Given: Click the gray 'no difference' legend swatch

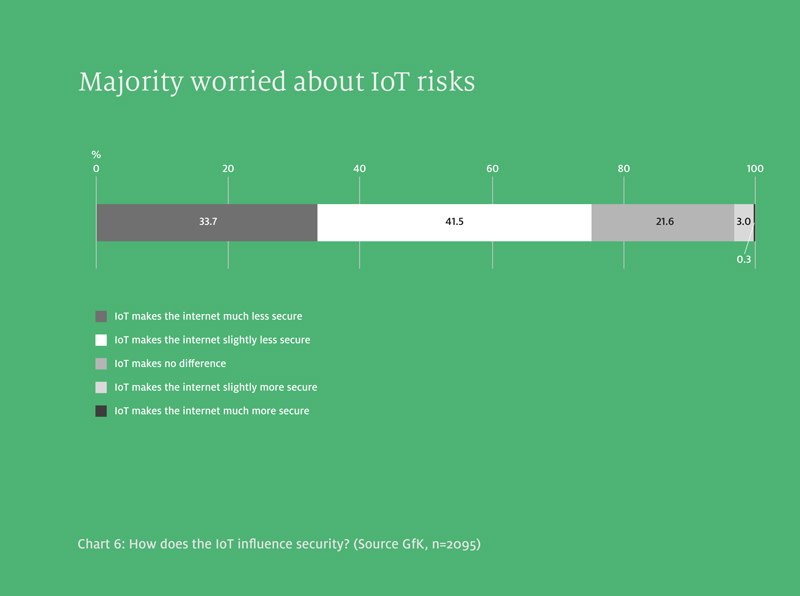Looking at the screenshot, I should [101, 364].
